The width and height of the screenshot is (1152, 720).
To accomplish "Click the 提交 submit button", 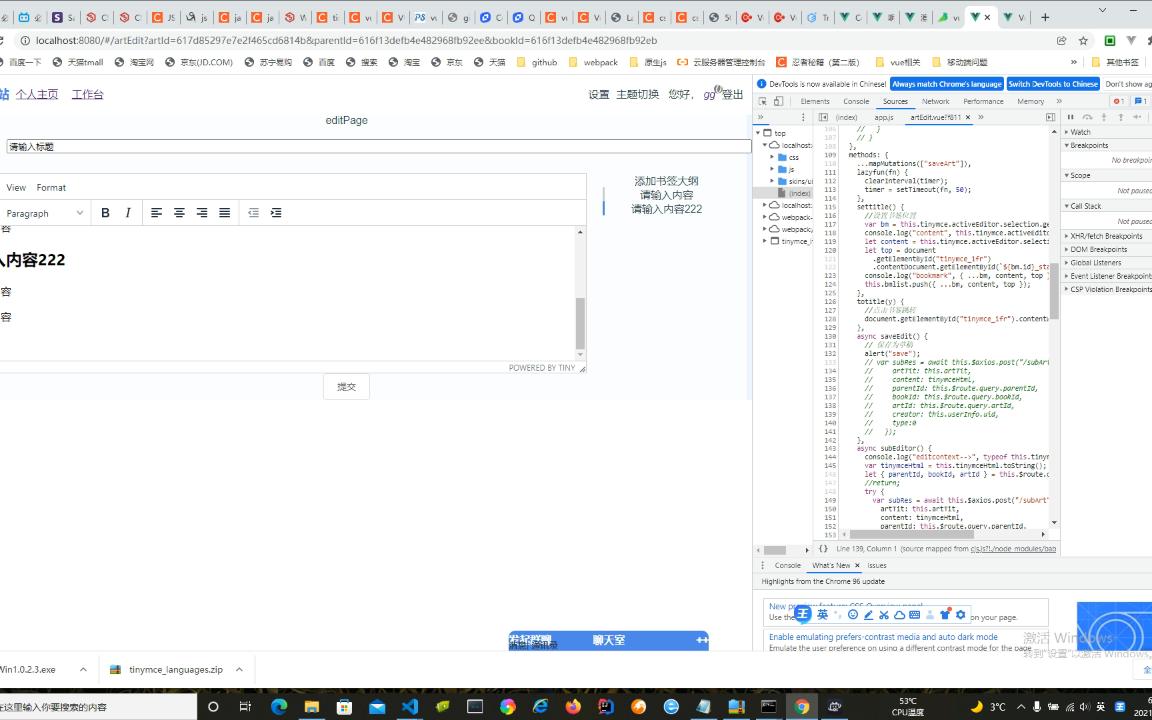I will coord(345,386).
